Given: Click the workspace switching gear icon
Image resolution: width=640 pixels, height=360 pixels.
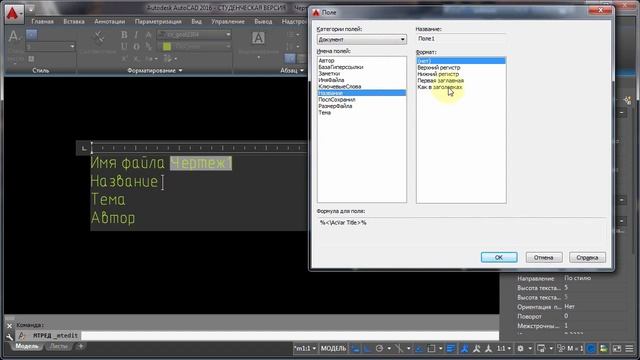Looking at the screenshot, I should [520, 349].
